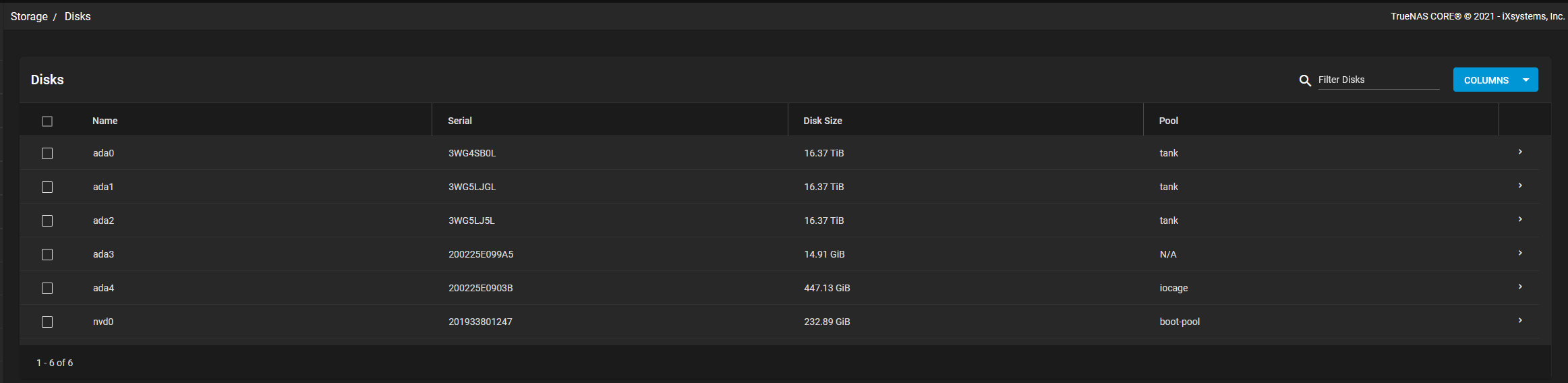Expand the ada0 disk row details
Image resolution: width=1568 pixels, height=383 pixels.
click(1520, 152)
